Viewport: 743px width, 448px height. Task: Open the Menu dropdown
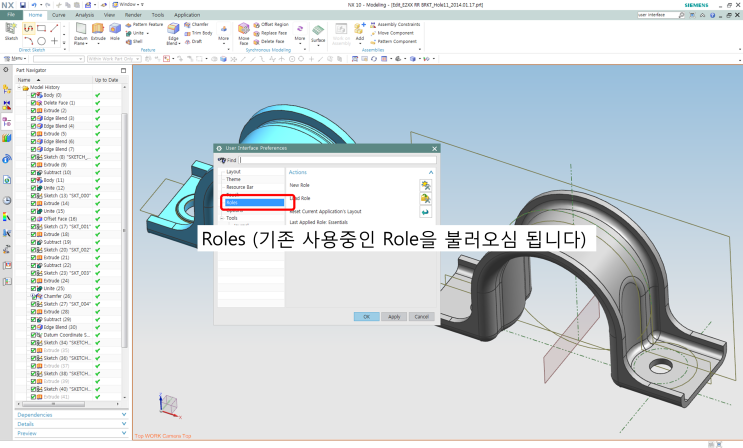click(x=15, y=59)
